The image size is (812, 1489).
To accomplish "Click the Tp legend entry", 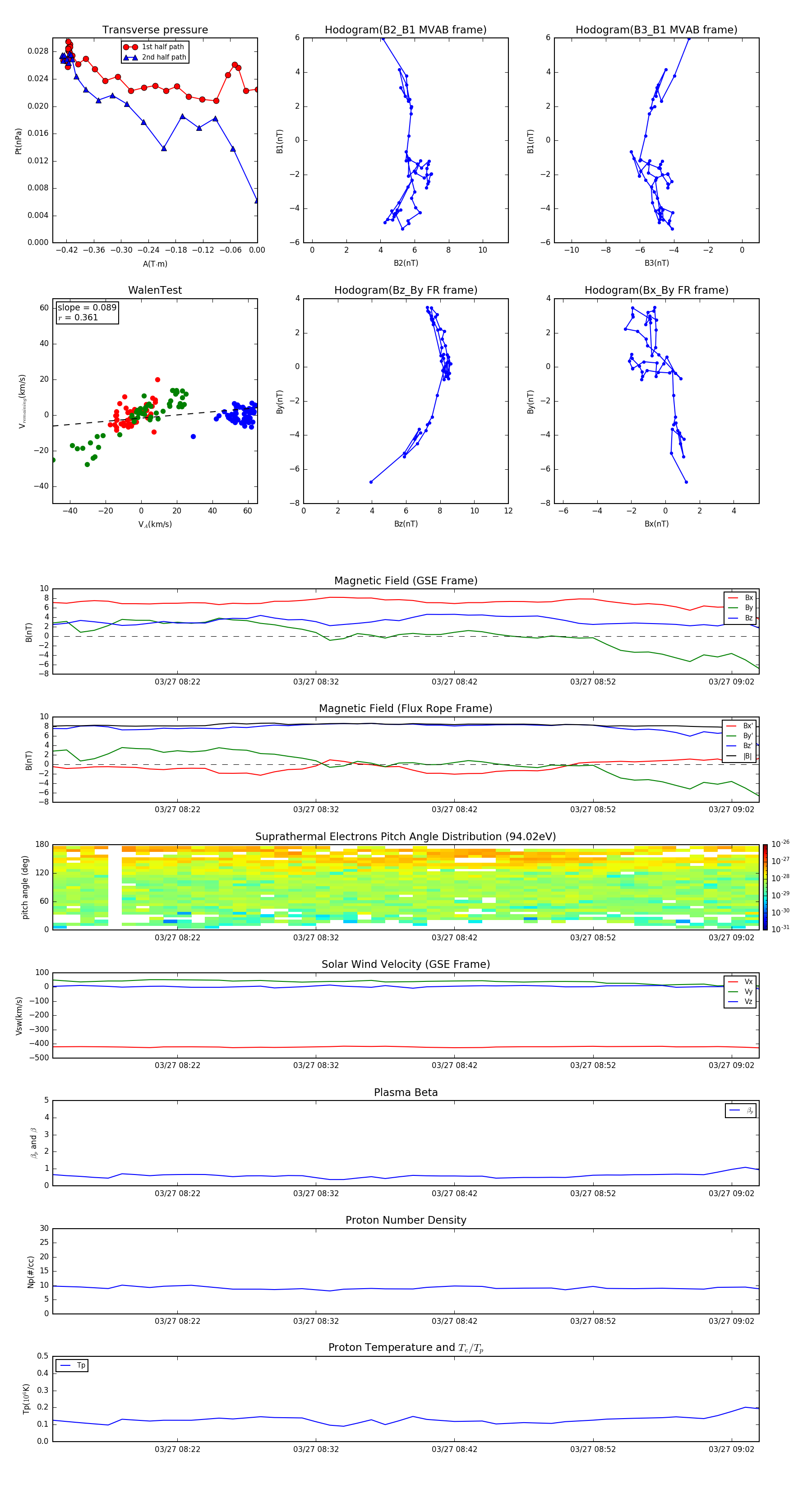I will pyautogui.click(x=73, y=1365).
